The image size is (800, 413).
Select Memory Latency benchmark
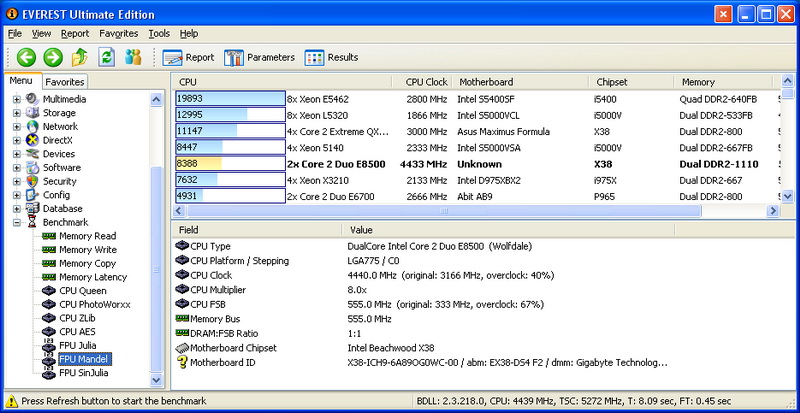click(93, 277)
